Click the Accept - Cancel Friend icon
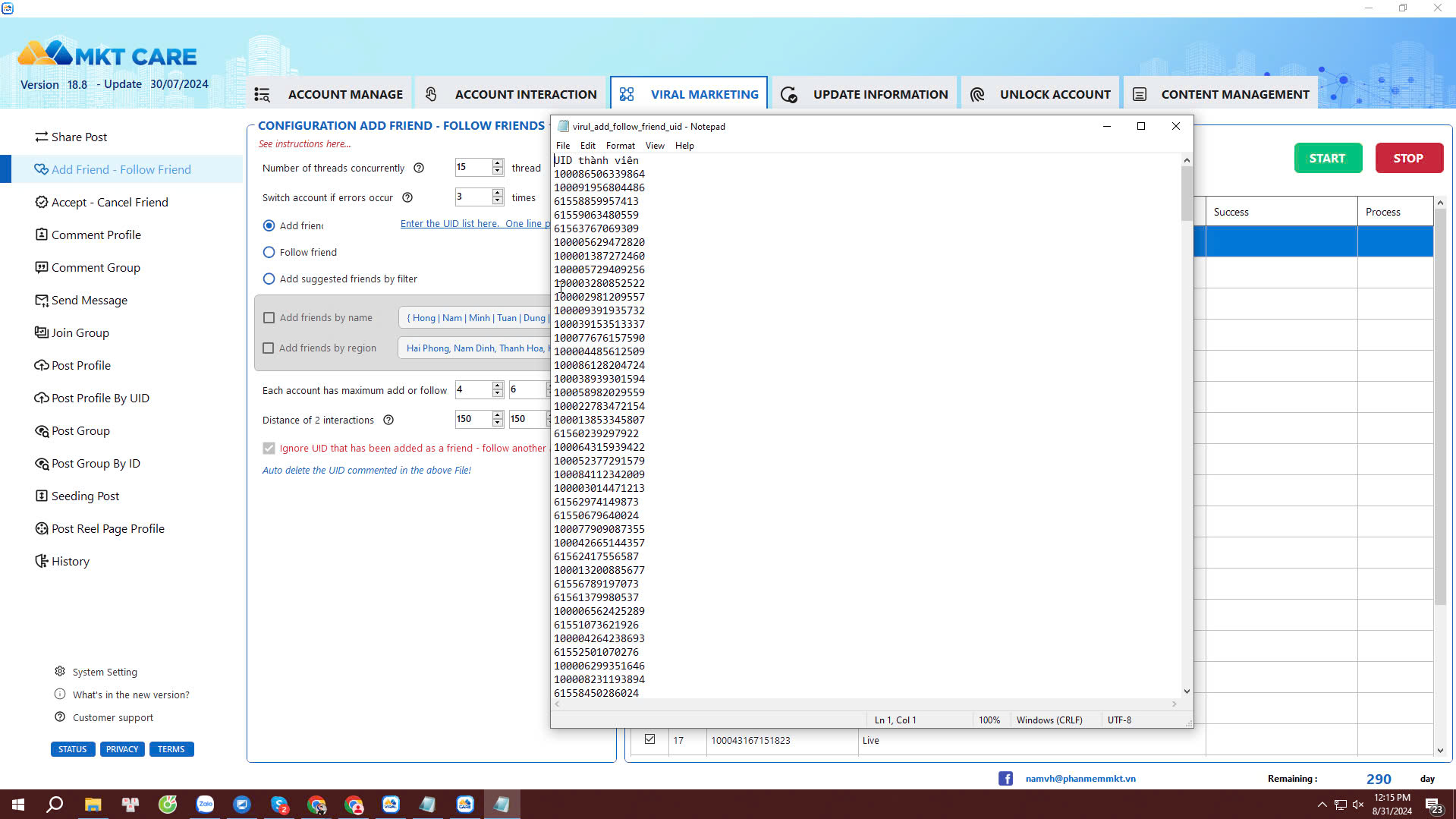 click(x=42, y=202)
